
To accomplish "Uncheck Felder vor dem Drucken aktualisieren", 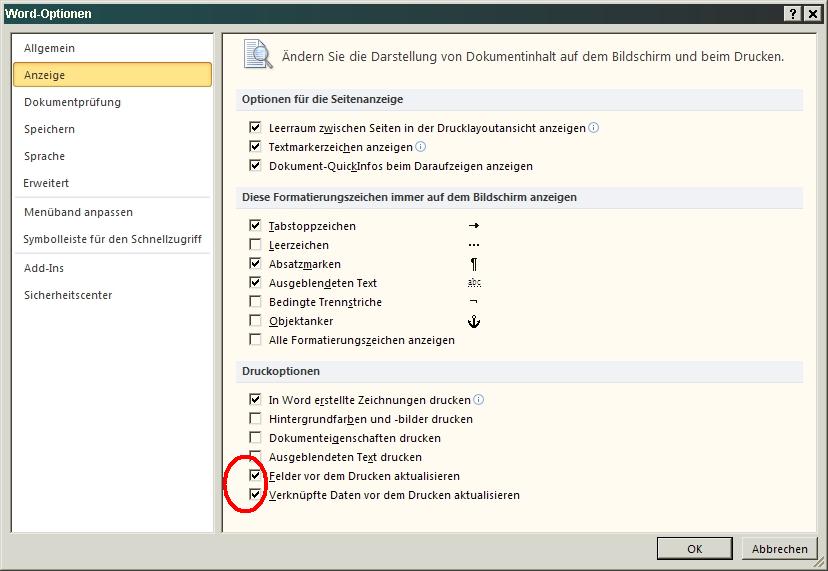I will click(x=256, y=476).
